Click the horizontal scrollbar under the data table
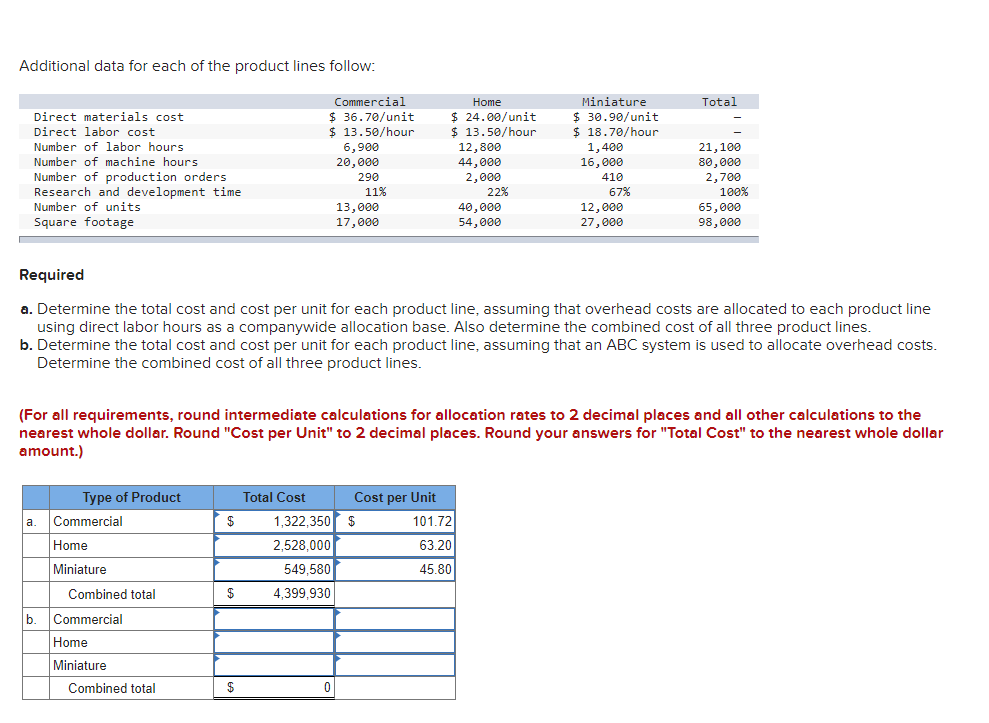Screen dimensions: 989x723 coord(389,239)
